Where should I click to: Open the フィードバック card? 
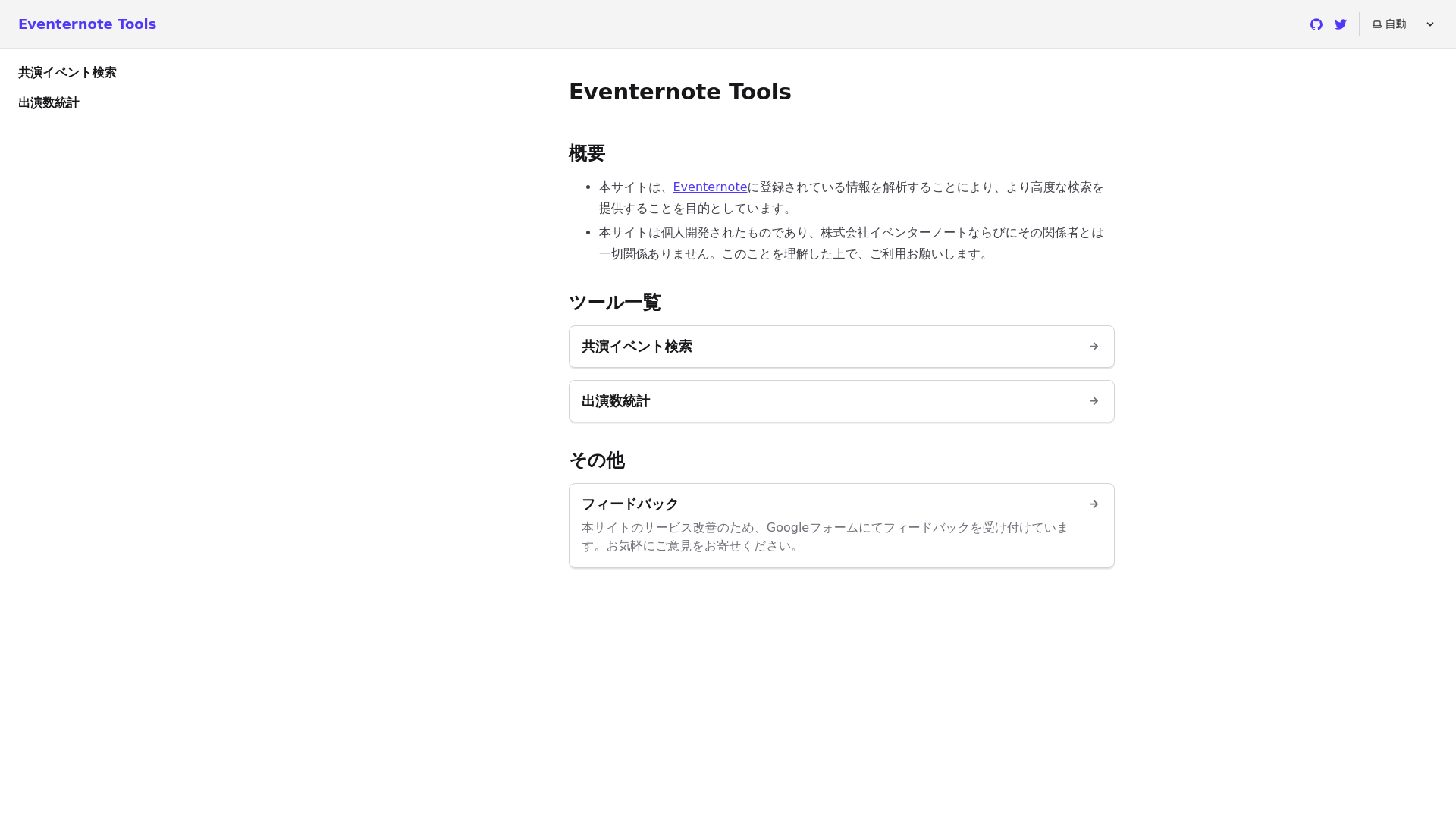(x=842, y=526)
